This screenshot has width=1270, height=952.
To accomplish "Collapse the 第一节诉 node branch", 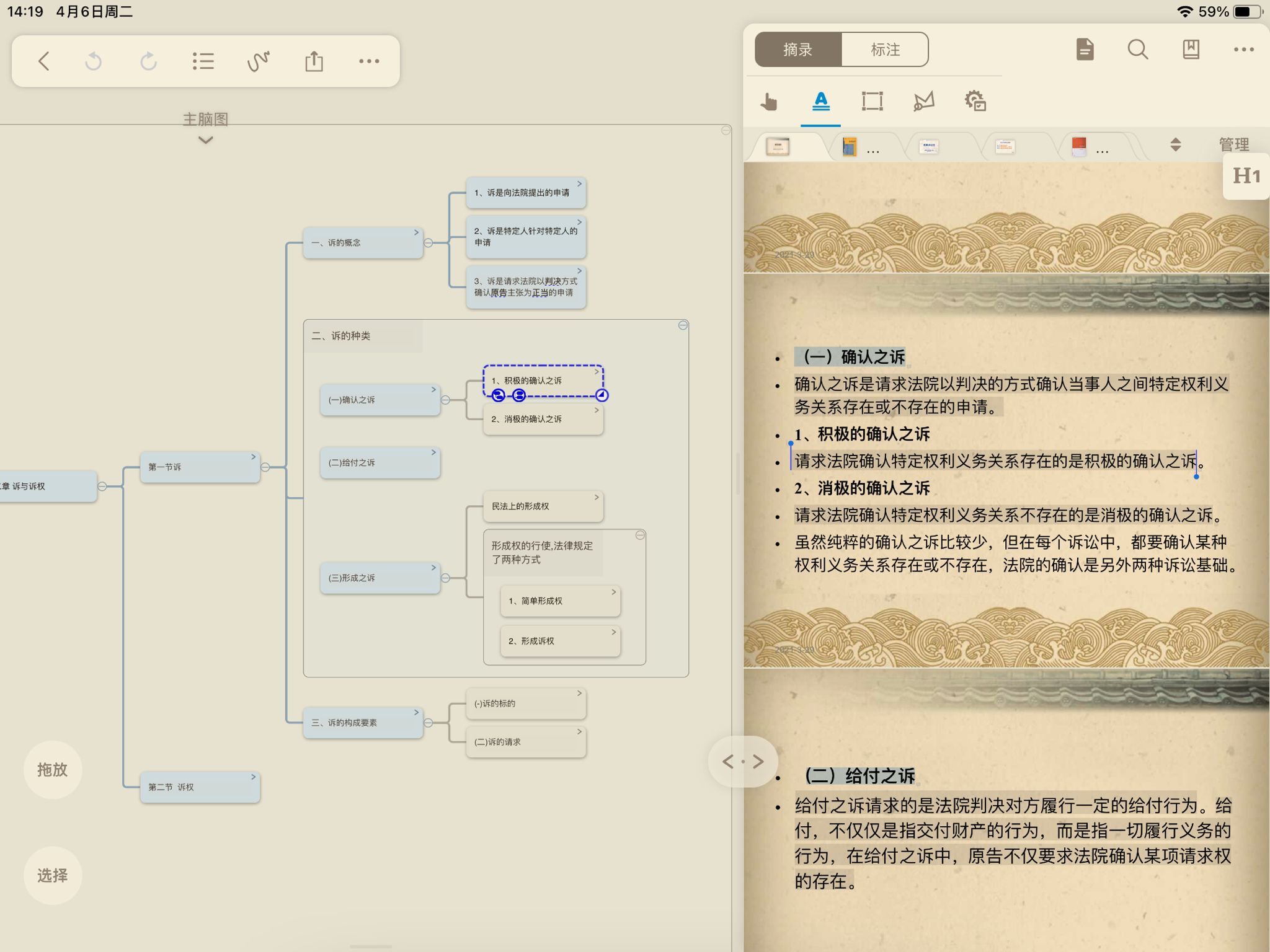I will pyautogui.click(x=265, y=467).
